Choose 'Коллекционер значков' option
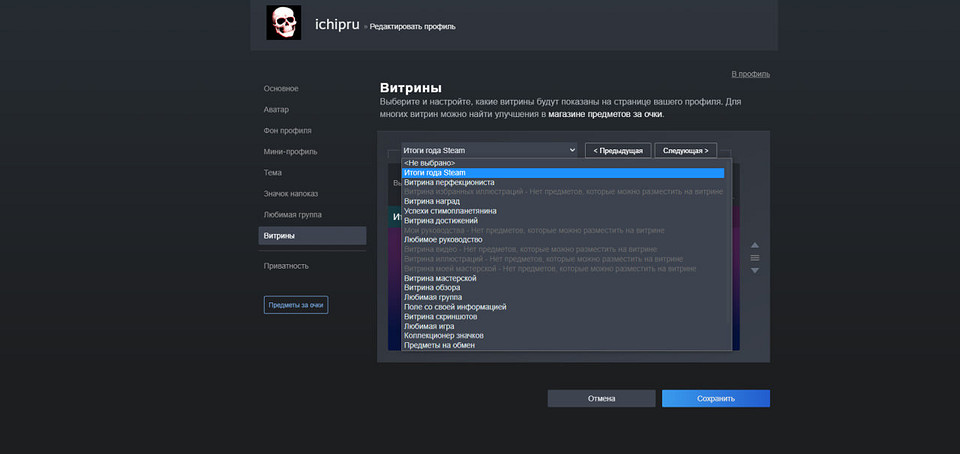This screenshot has width=960, height=454. click(563, 336)
